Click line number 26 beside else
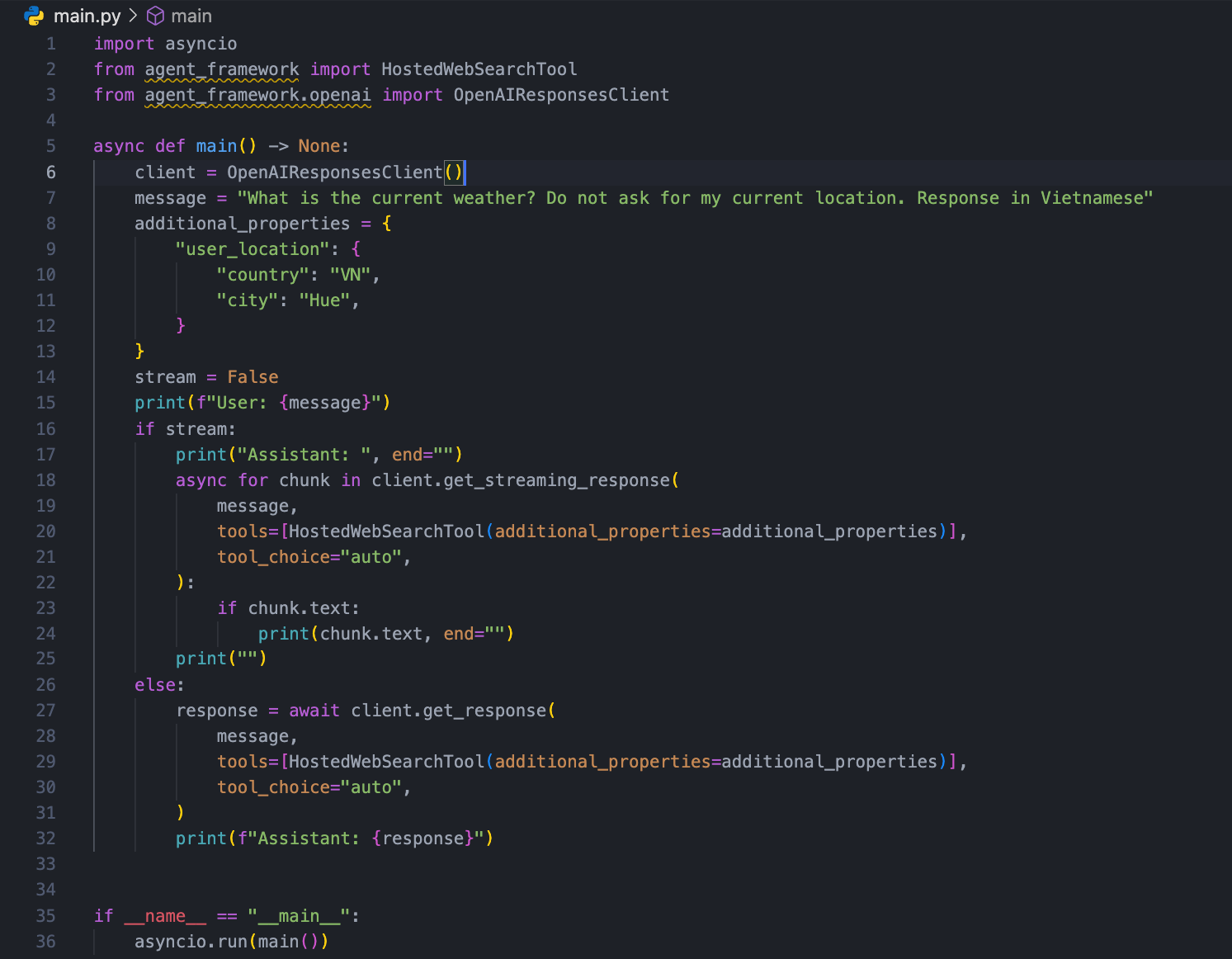The height and width of the screenshot is (959, 1232). click(46, 684)
